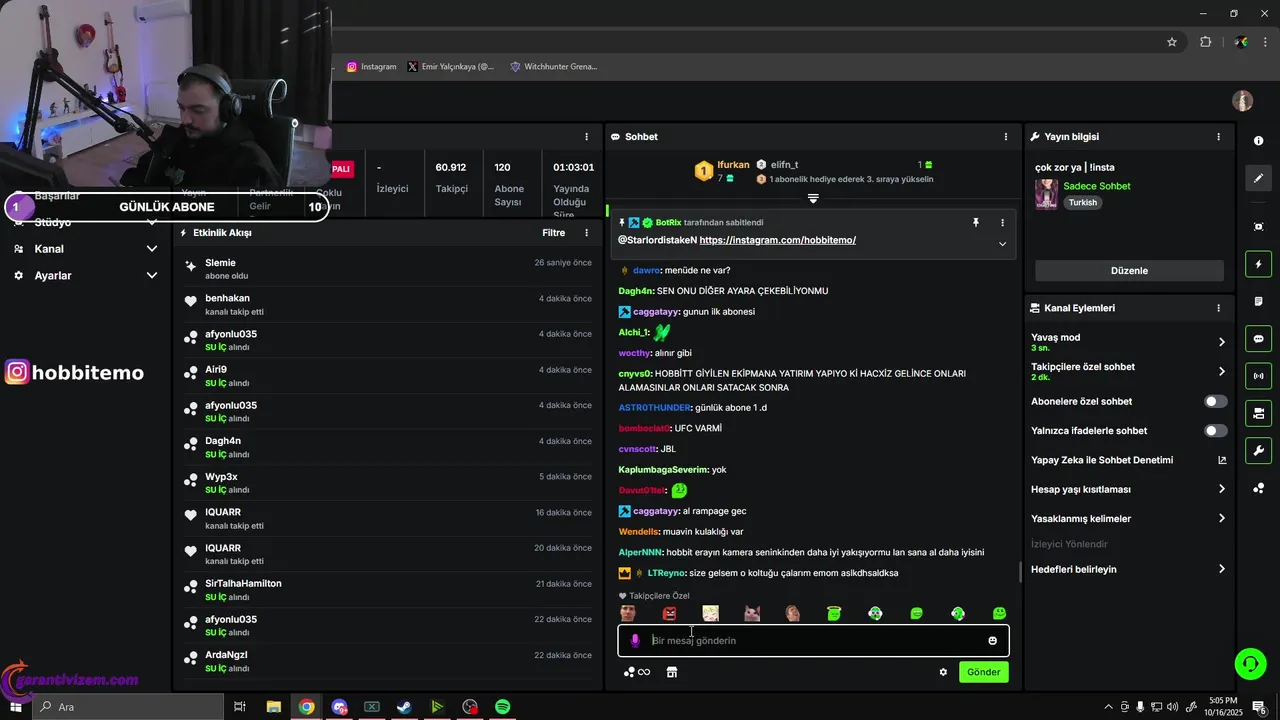
Task: Open Yasaklanmış kelimeler options
Action: click(x=1129, y=519)
